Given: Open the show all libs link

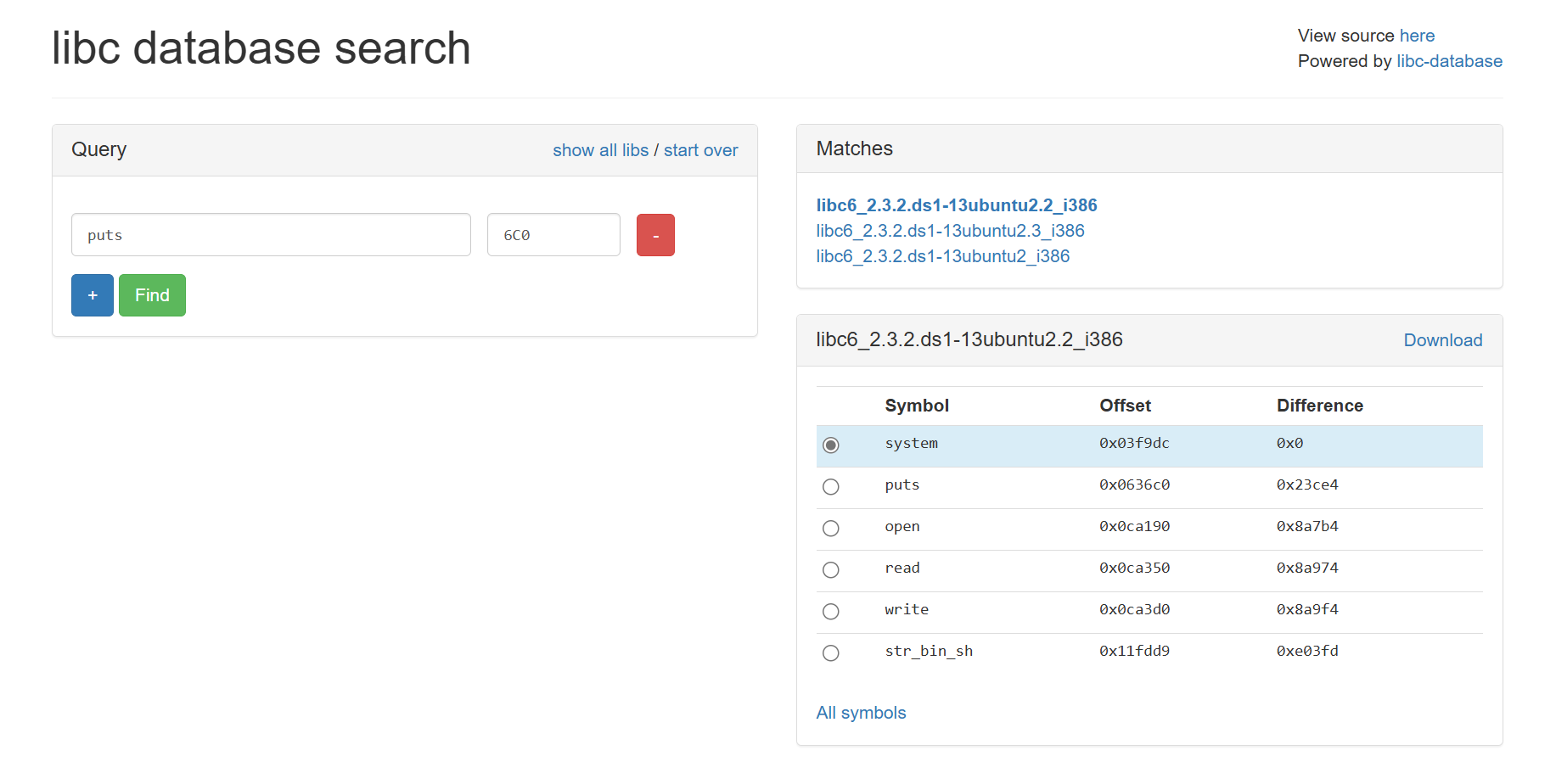Looking at the screenshot, I should coord(600,150).
